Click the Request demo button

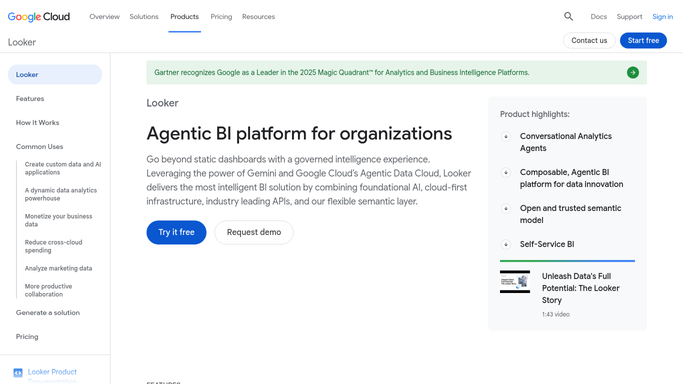coord(254,232)
